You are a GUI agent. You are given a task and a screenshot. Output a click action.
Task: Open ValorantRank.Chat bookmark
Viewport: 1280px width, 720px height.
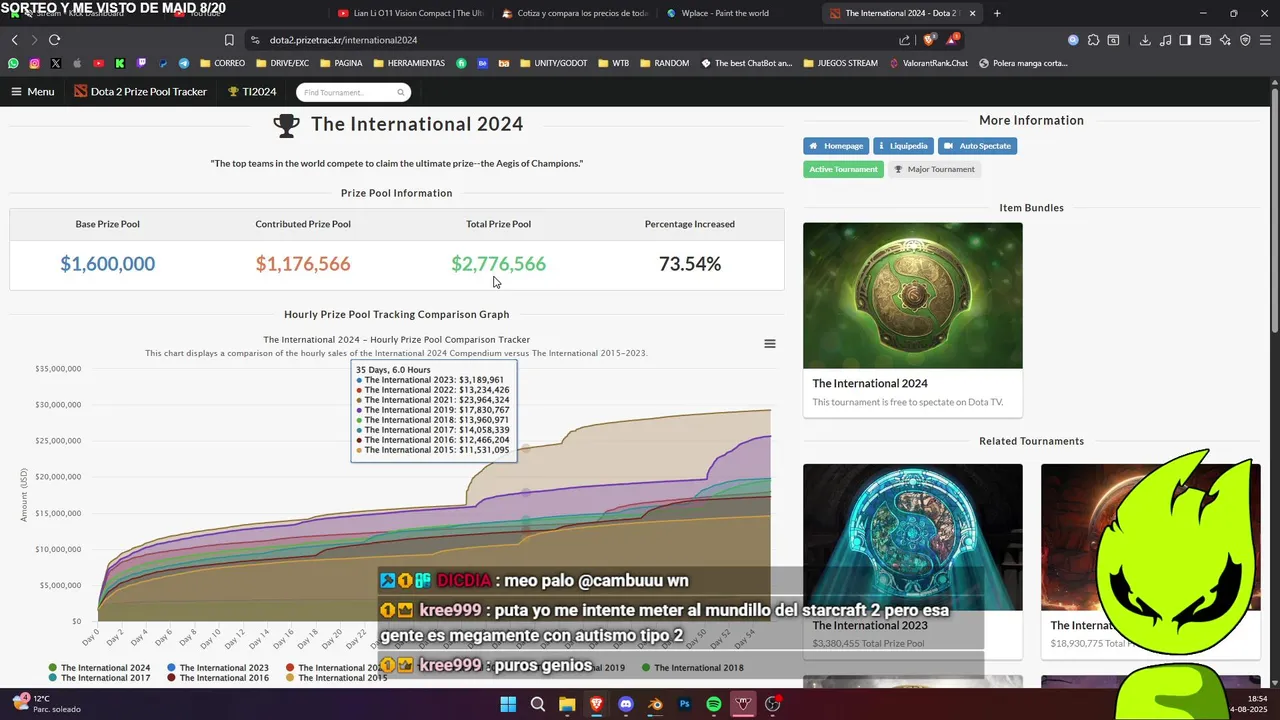coord(929,63)
